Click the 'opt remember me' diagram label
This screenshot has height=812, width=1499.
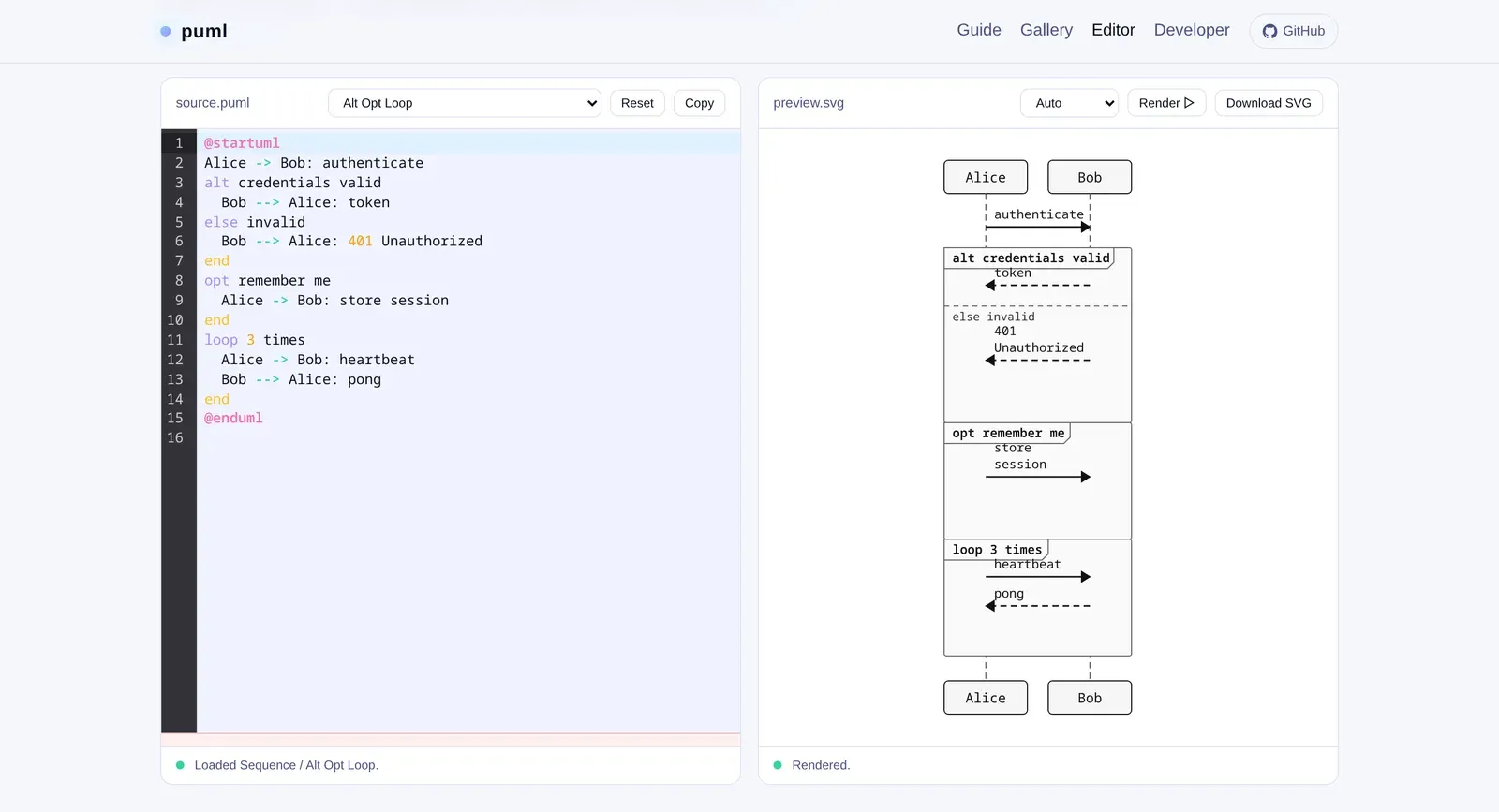coord(1008,433)
